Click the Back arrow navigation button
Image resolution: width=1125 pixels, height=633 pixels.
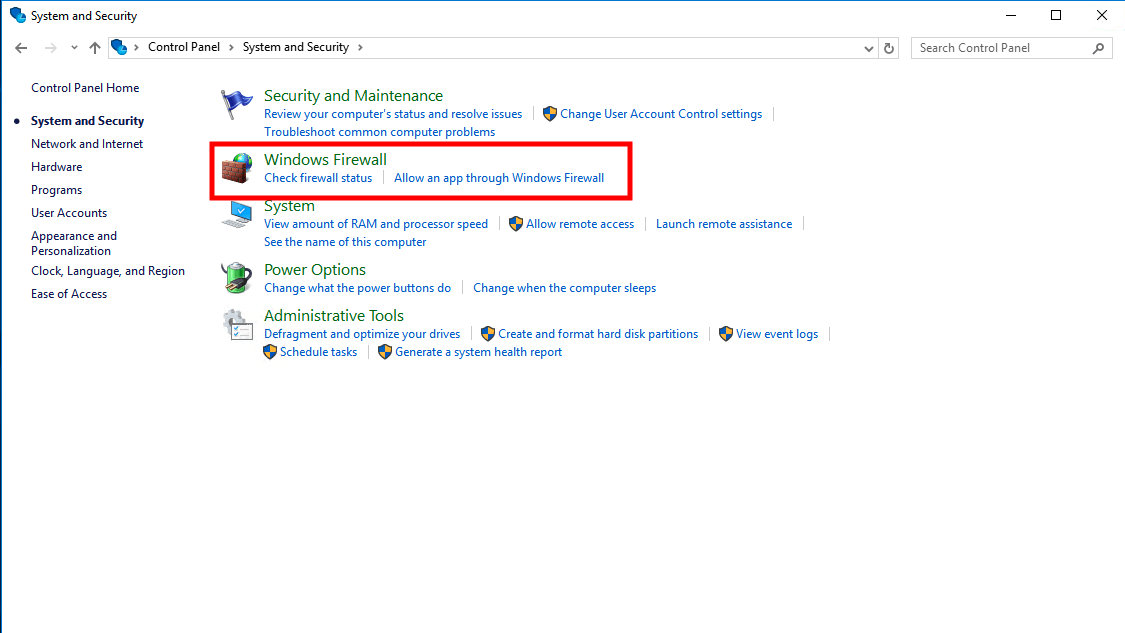pyautogui.click(x=22, y=48)
